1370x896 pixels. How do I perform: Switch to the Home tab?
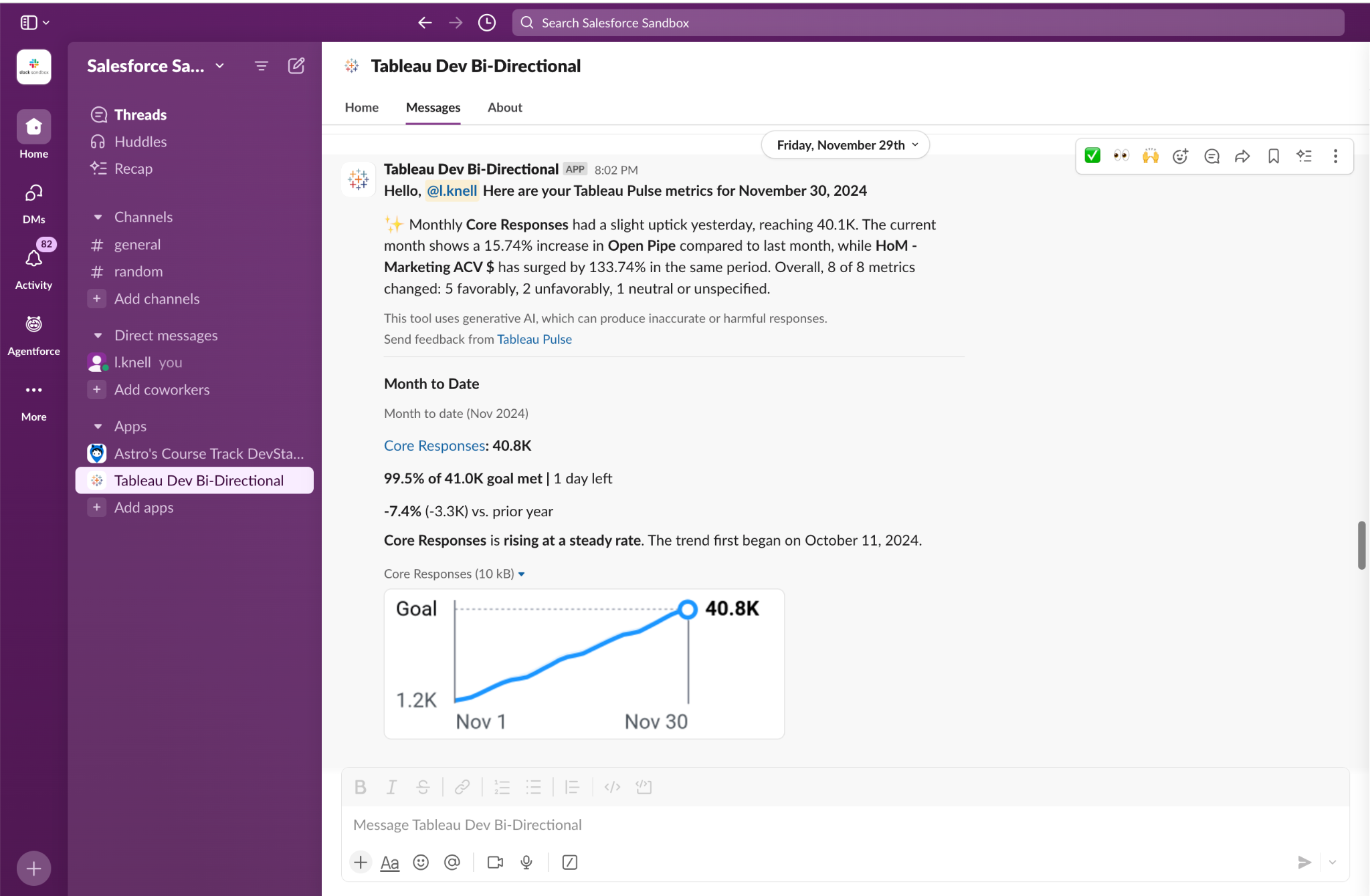pos(361,108)
